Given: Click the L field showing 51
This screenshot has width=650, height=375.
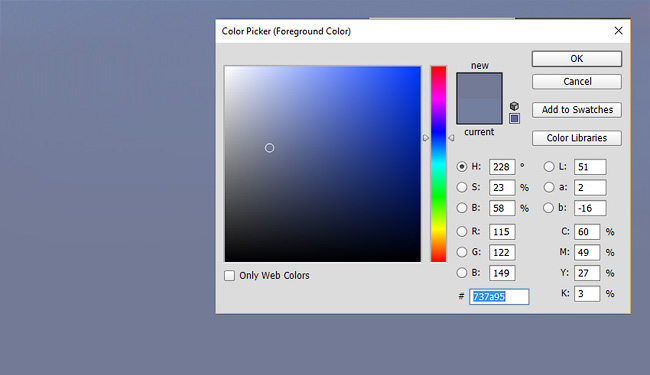Looking at the screenshot, I should click(x=590, y=167).
